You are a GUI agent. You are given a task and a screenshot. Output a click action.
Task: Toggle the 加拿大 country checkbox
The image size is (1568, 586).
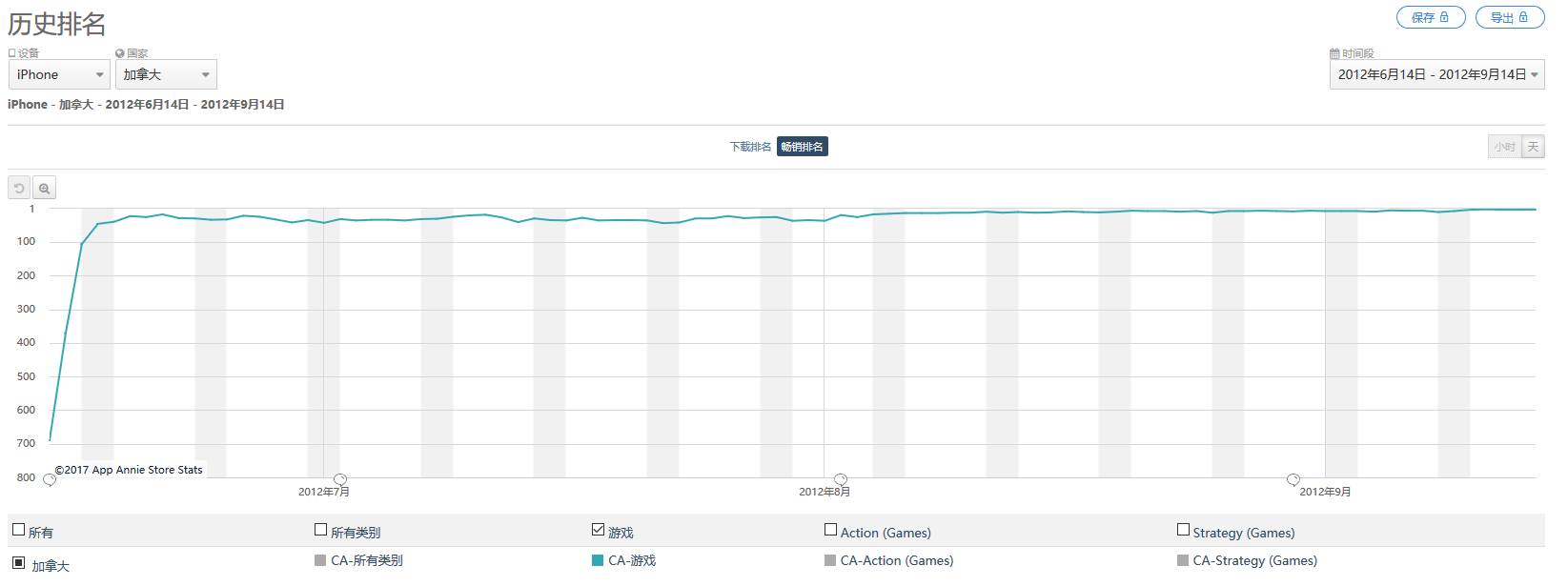click(x=18, y=563)
